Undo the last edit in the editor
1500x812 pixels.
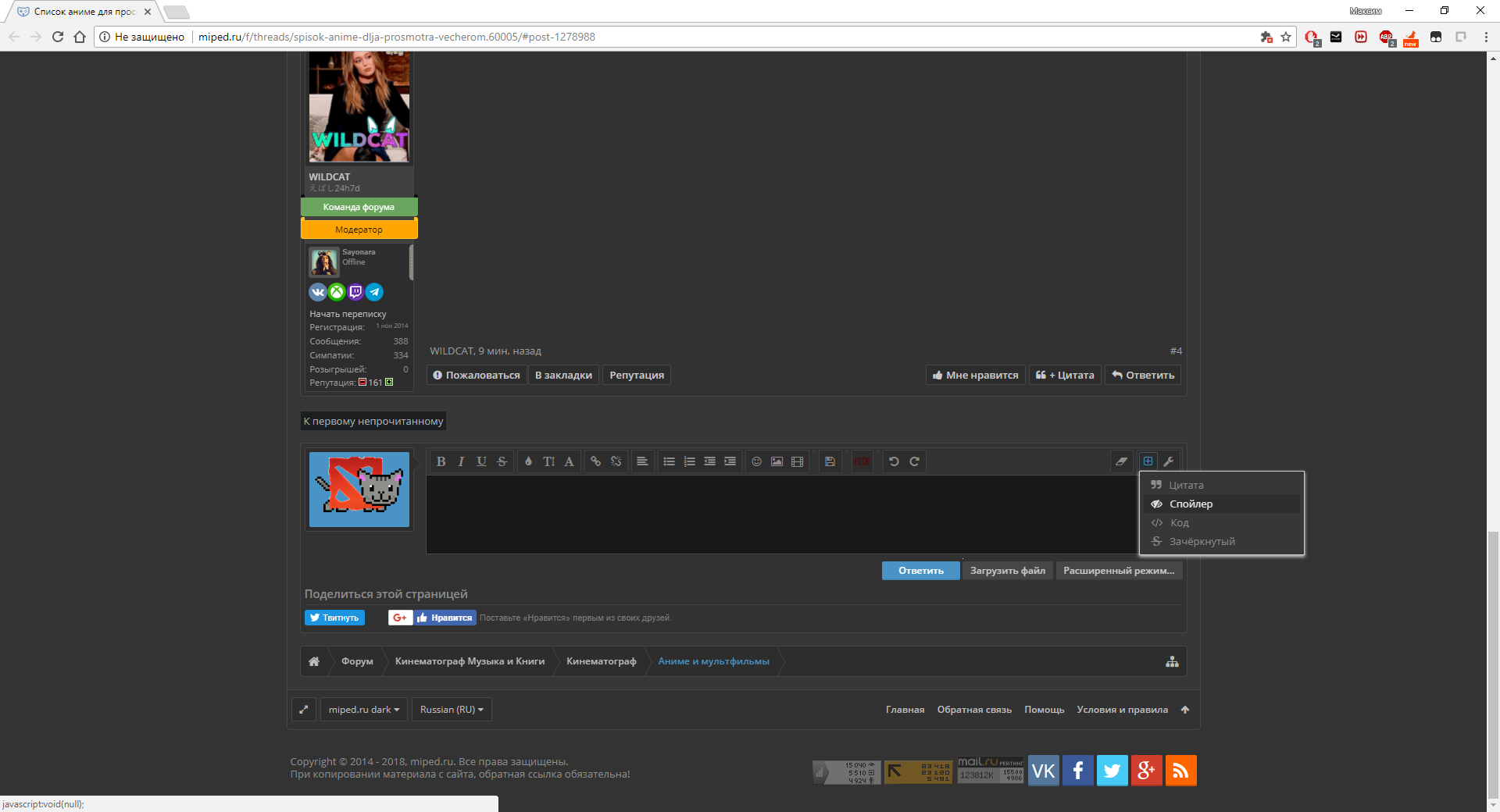(894, 461)
